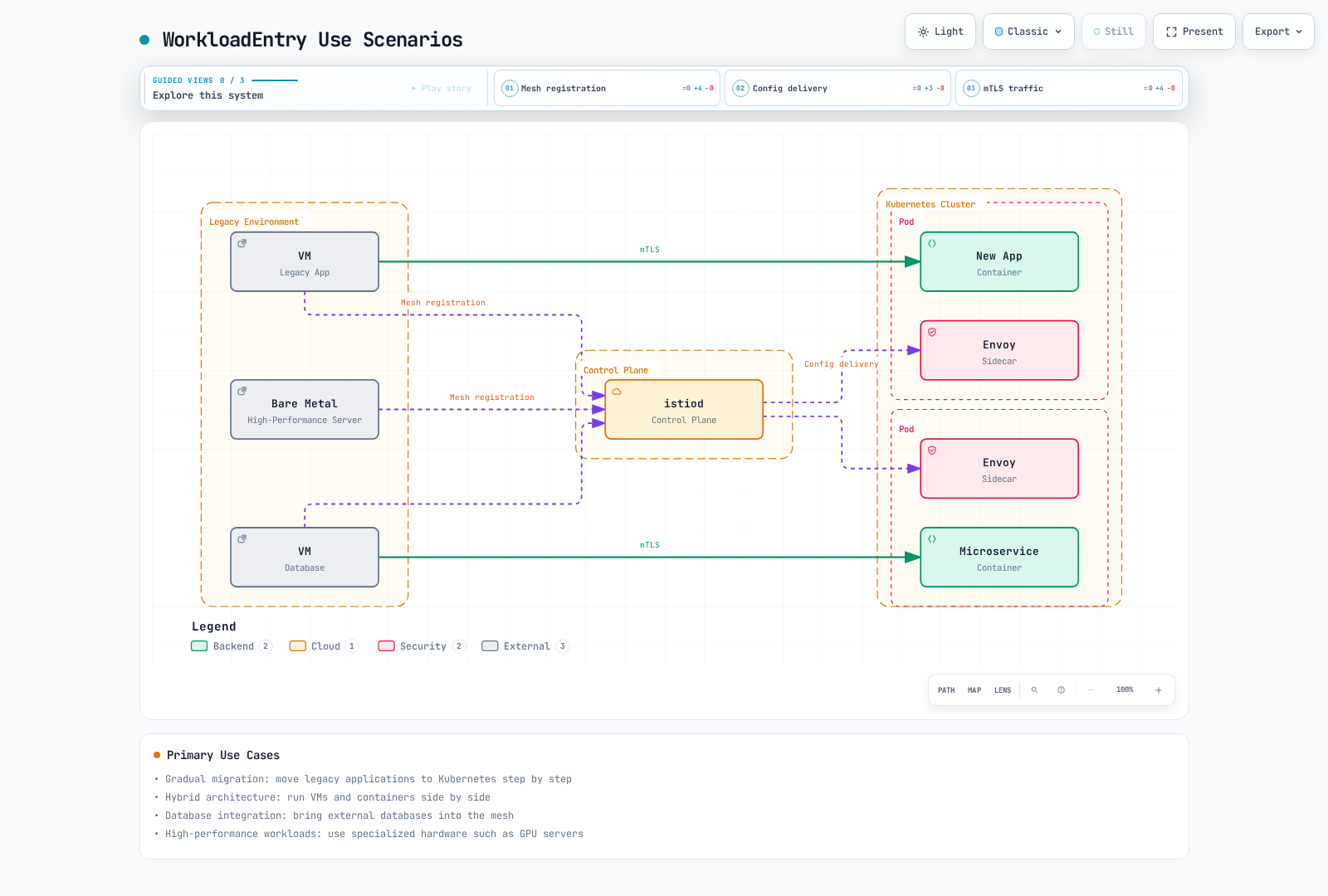Image resolution: width=1328 pixels, height=896 pixels.
Task: Click the Kubernetes Cluster group label
Action: [x=930, y=204]
